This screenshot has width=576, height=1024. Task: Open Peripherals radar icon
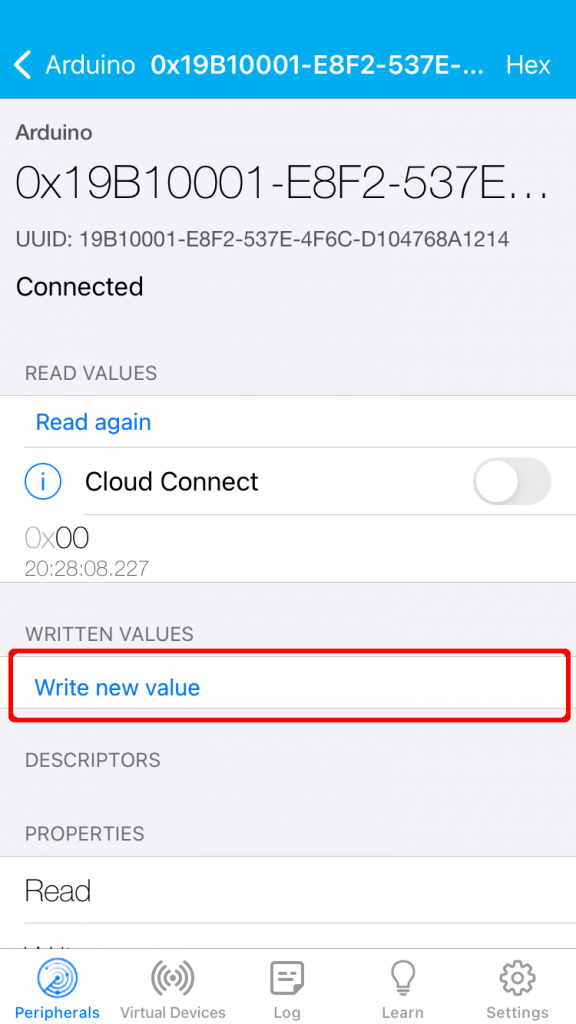point(57,978)
